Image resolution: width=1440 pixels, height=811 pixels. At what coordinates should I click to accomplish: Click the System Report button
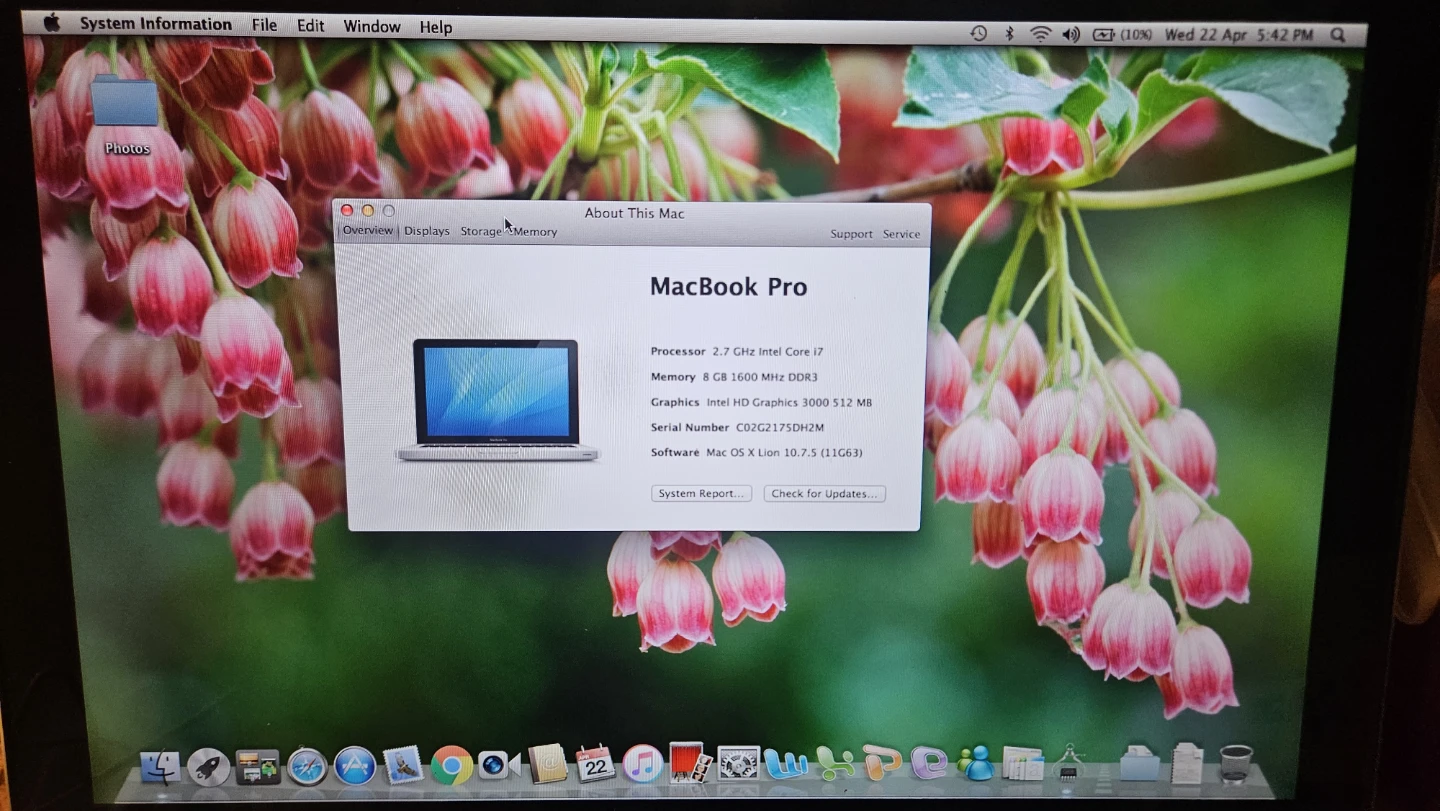pos(701,493)
